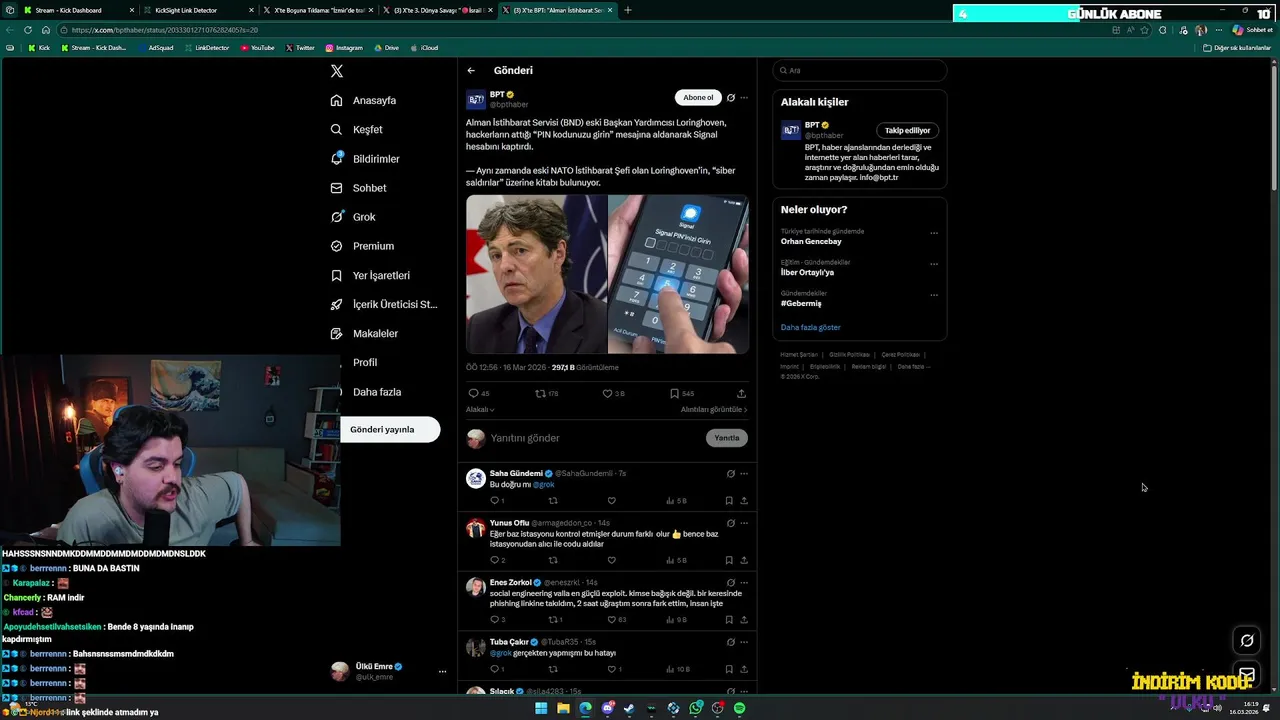Open WhatsApp in taskbar
The height and width of the screenshot is (720, 1280).
695,708
